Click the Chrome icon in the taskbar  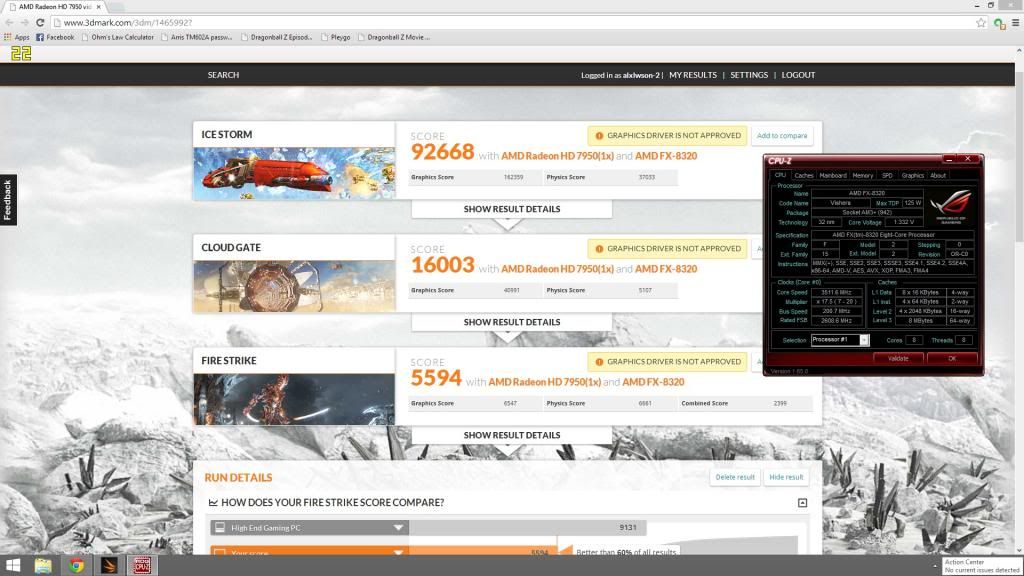pos(76,566)
